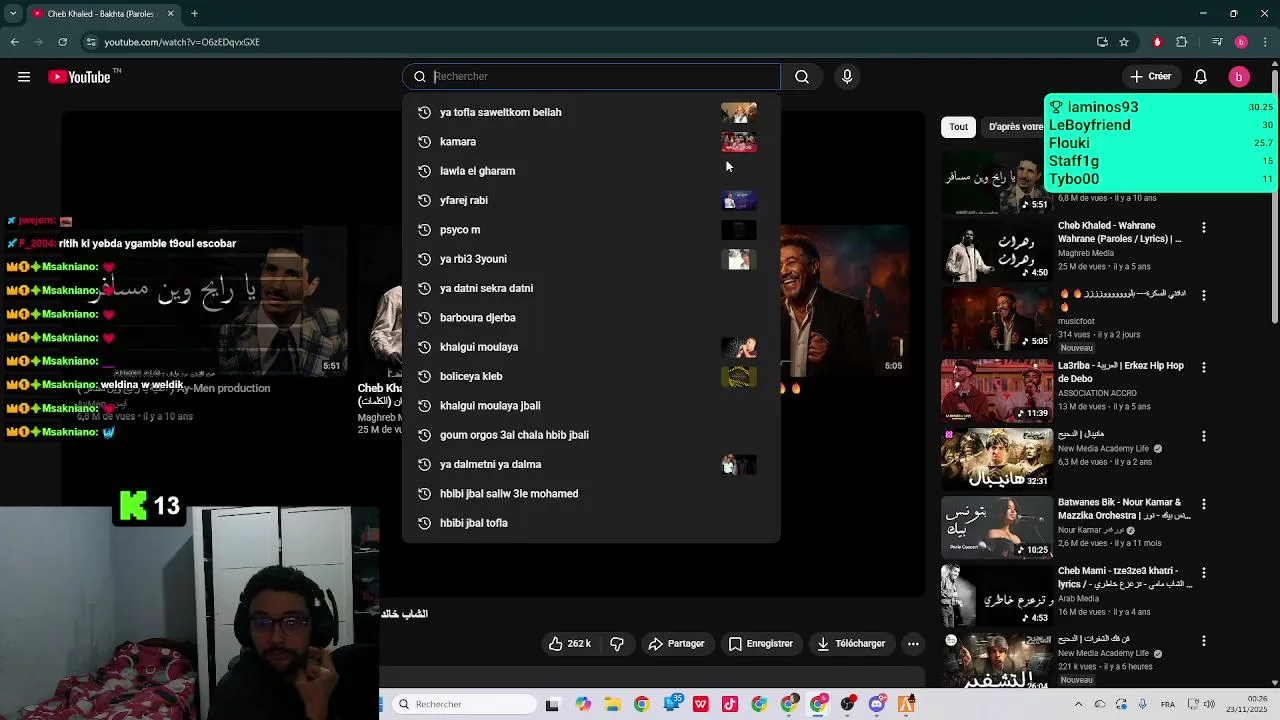The image size is (1280, 720).
Task: Open the La3riba Erkez Hip Hop thumbnail
Action: [997, 390]
